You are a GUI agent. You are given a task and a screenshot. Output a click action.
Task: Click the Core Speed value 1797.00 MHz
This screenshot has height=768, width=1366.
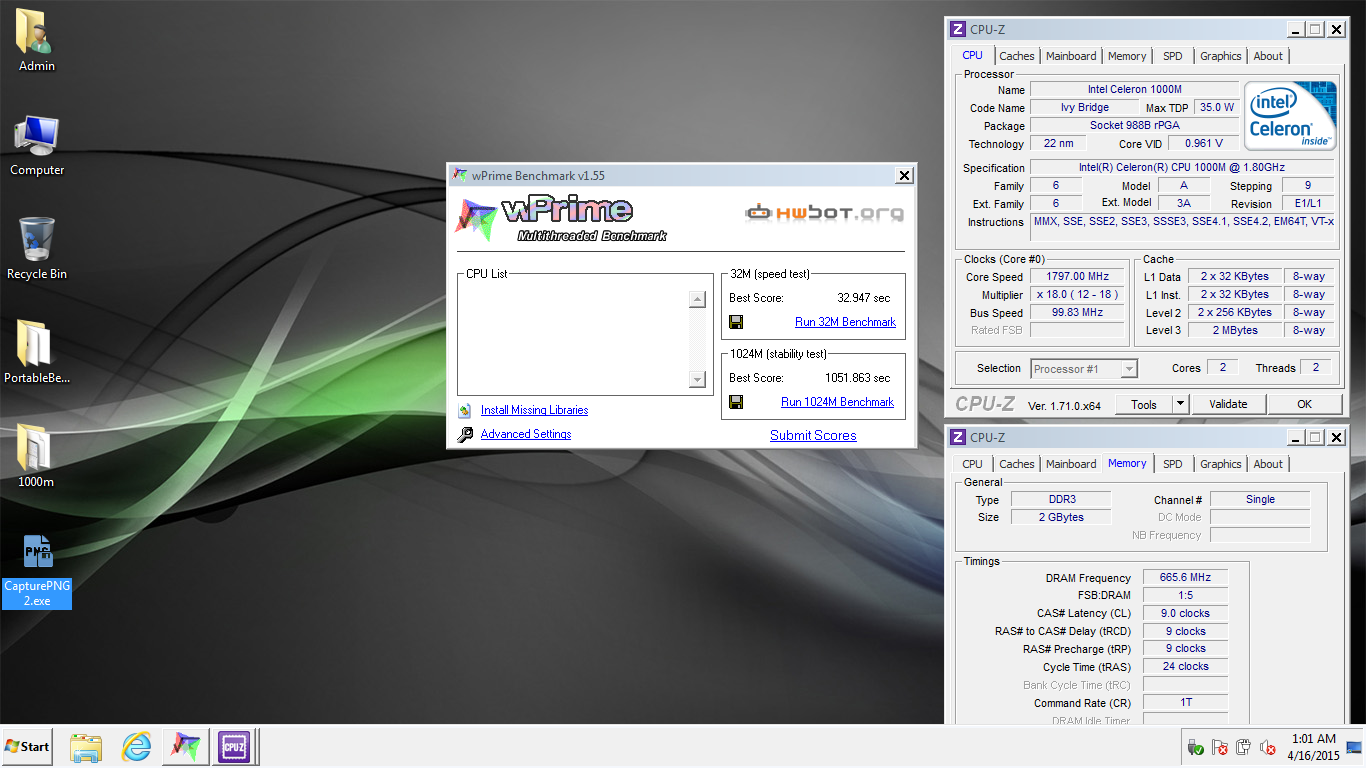[x=1079, y=277]
